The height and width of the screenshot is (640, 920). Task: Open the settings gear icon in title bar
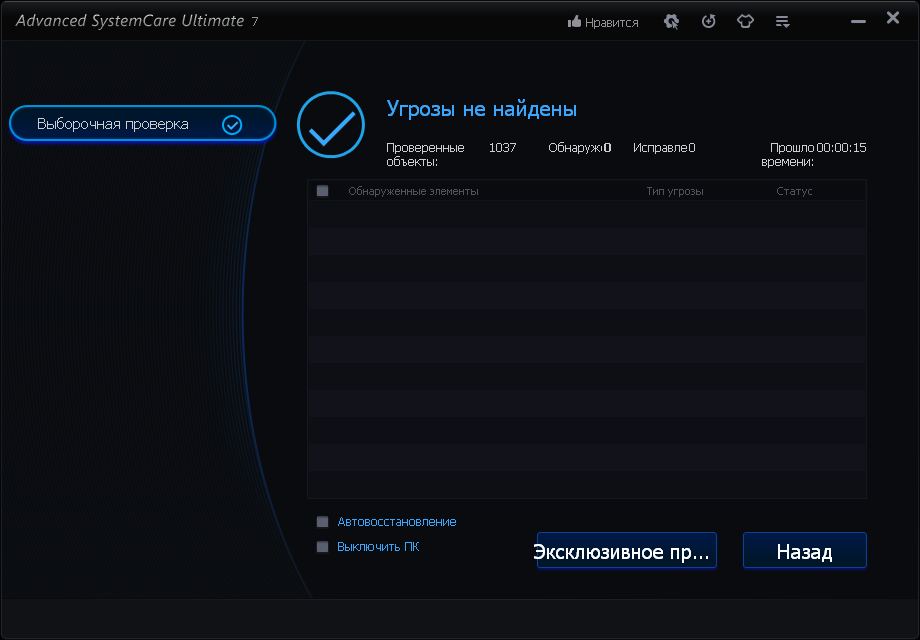(x=671, y=22)
